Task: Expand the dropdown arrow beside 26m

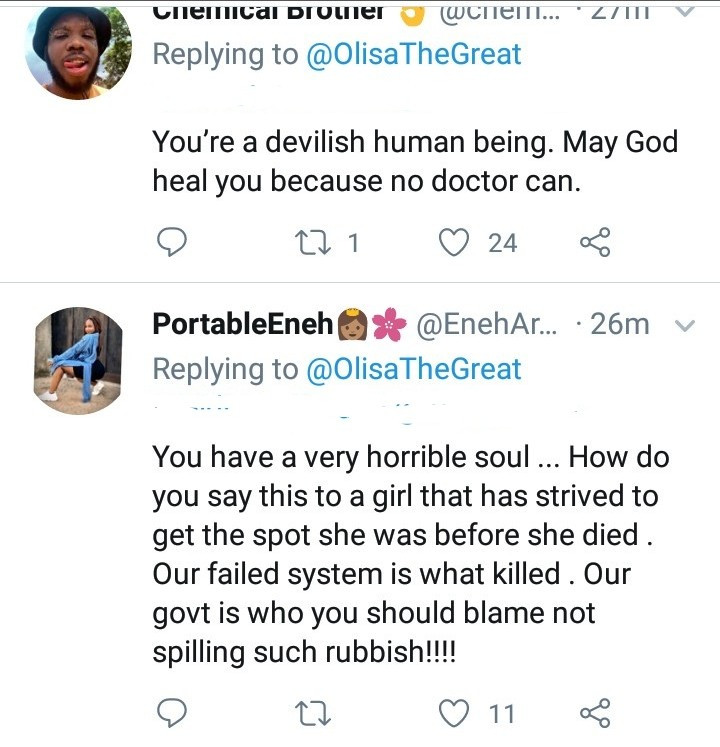Action: tap(686, 325)
